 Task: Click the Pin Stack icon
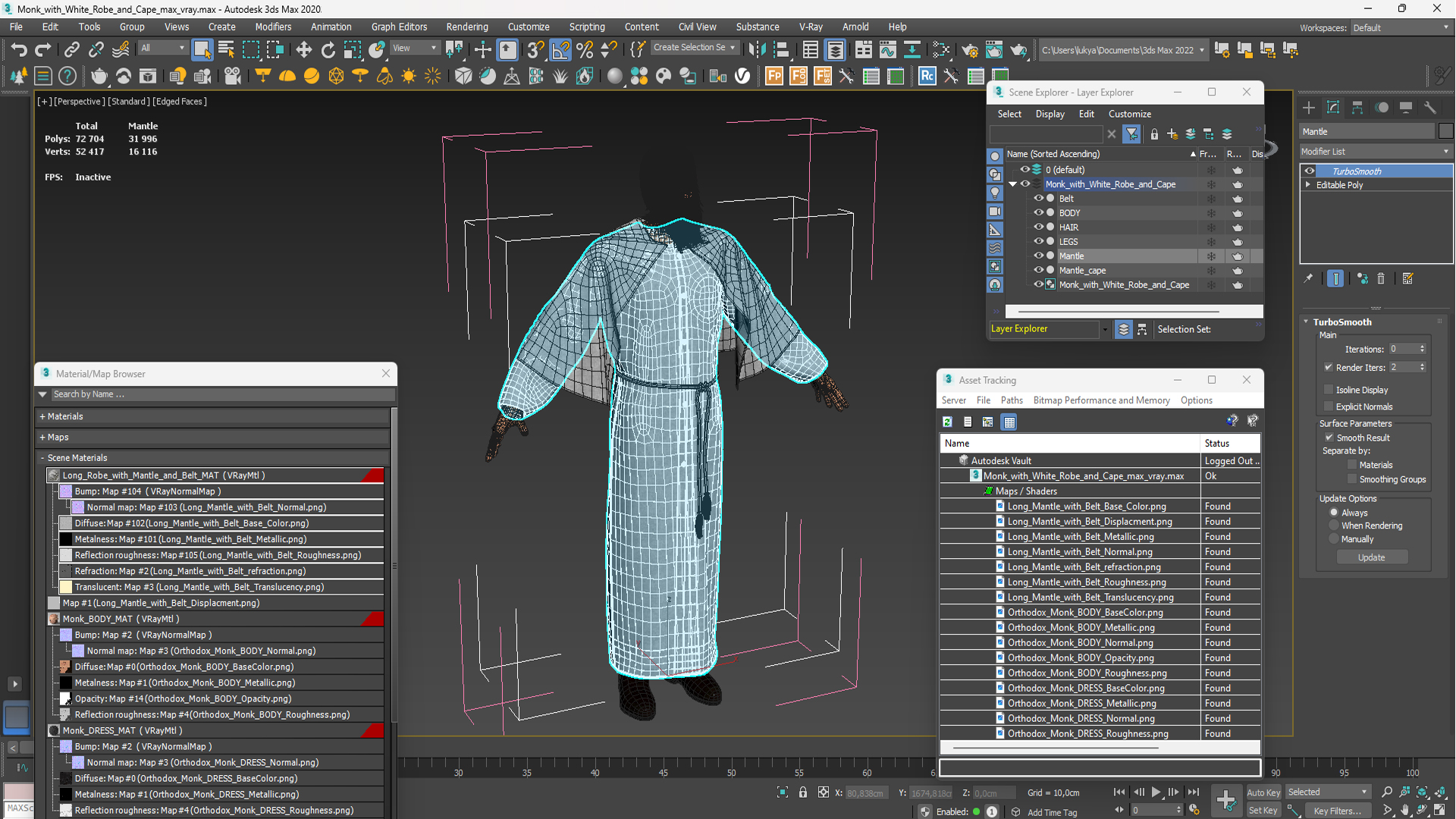click(1308, 279)
